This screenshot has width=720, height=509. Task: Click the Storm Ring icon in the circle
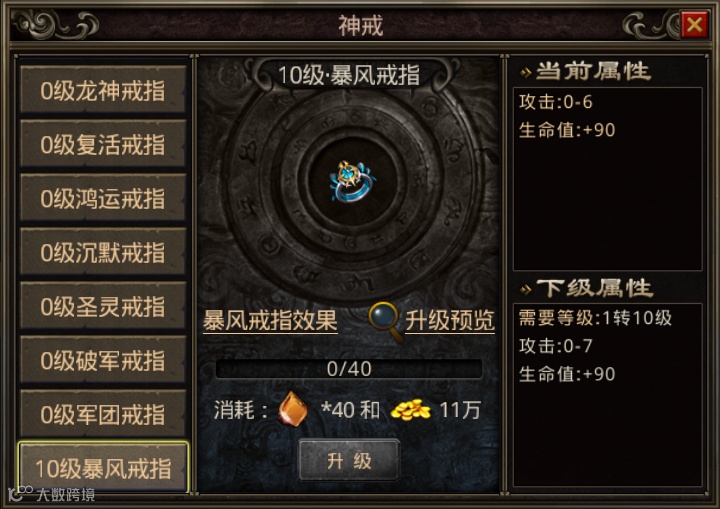click(353, 181)
